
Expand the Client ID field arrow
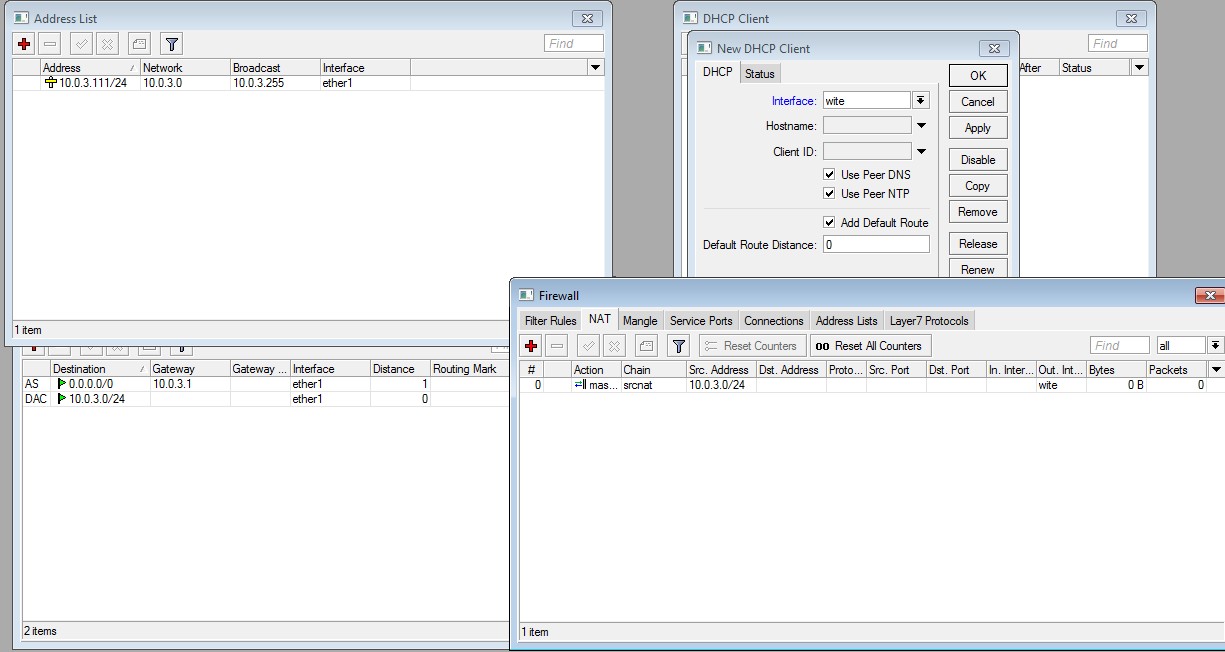[921, 152]
